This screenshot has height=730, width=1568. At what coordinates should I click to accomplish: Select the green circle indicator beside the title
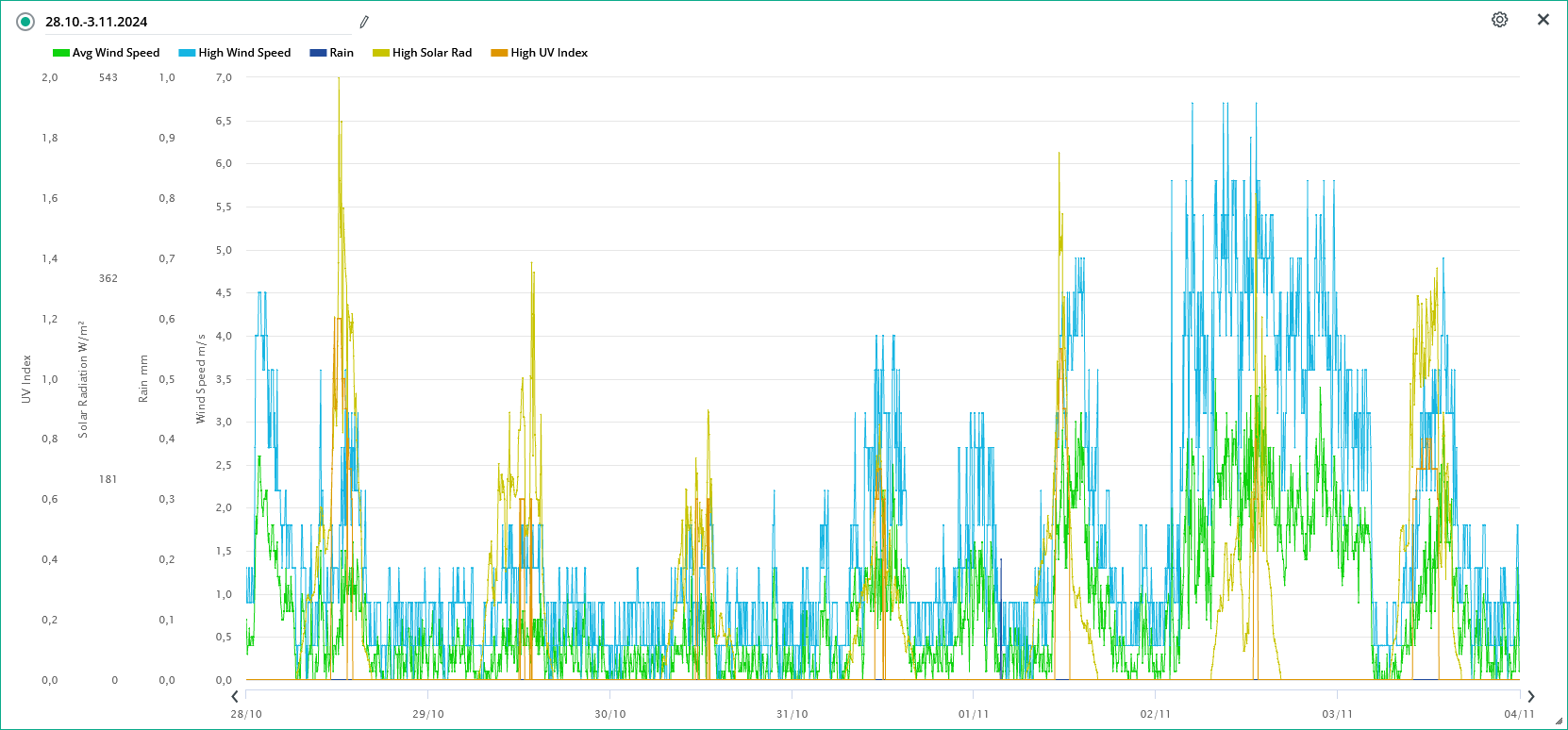click(25, 22)
